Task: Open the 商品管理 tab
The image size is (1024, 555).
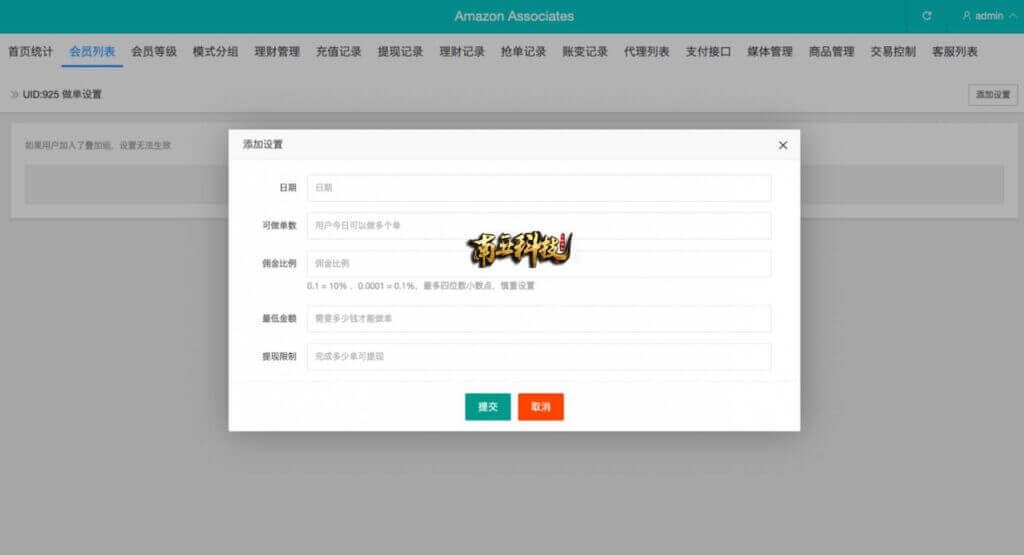Action: [x=831, y=52]
